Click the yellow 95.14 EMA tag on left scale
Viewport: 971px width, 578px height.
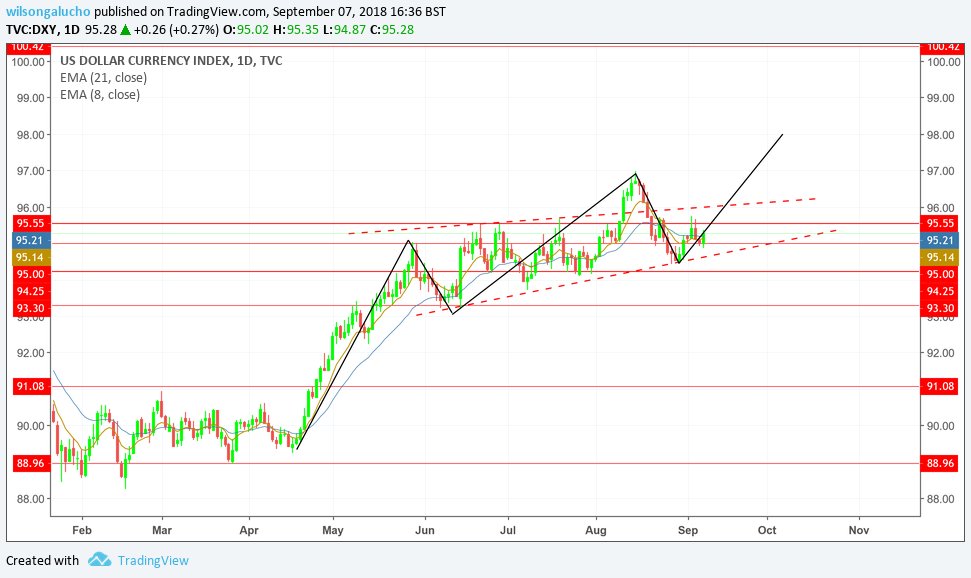(30, 257)
